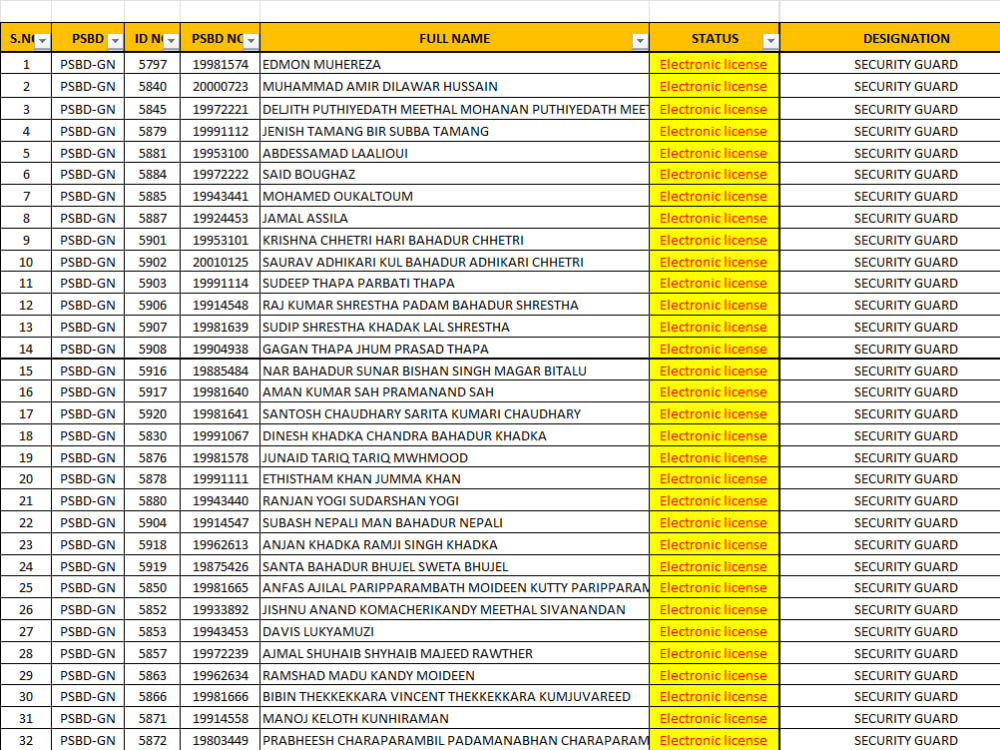Open the S.NO column filter dropdown
This screenshot has width=1000, height=750.
tap(41, 39)
